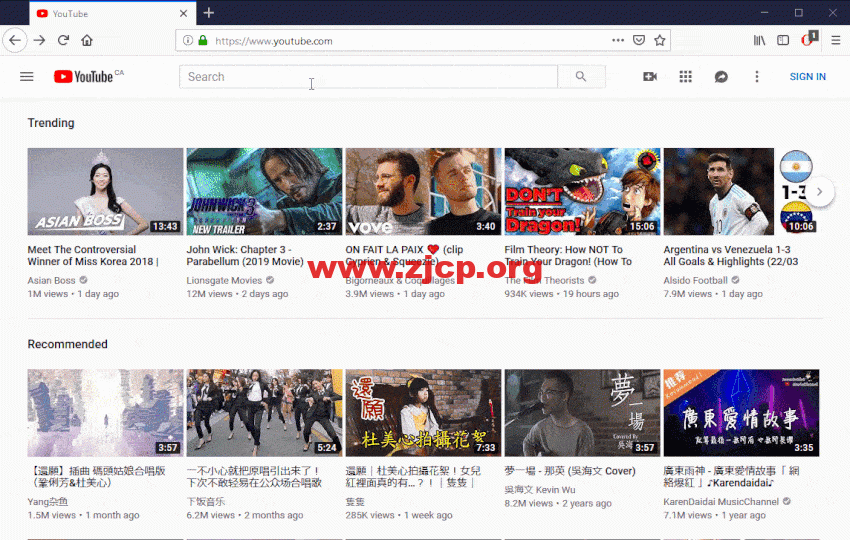
Task: Reload the YouTube page
Action: tap(63, 41)
